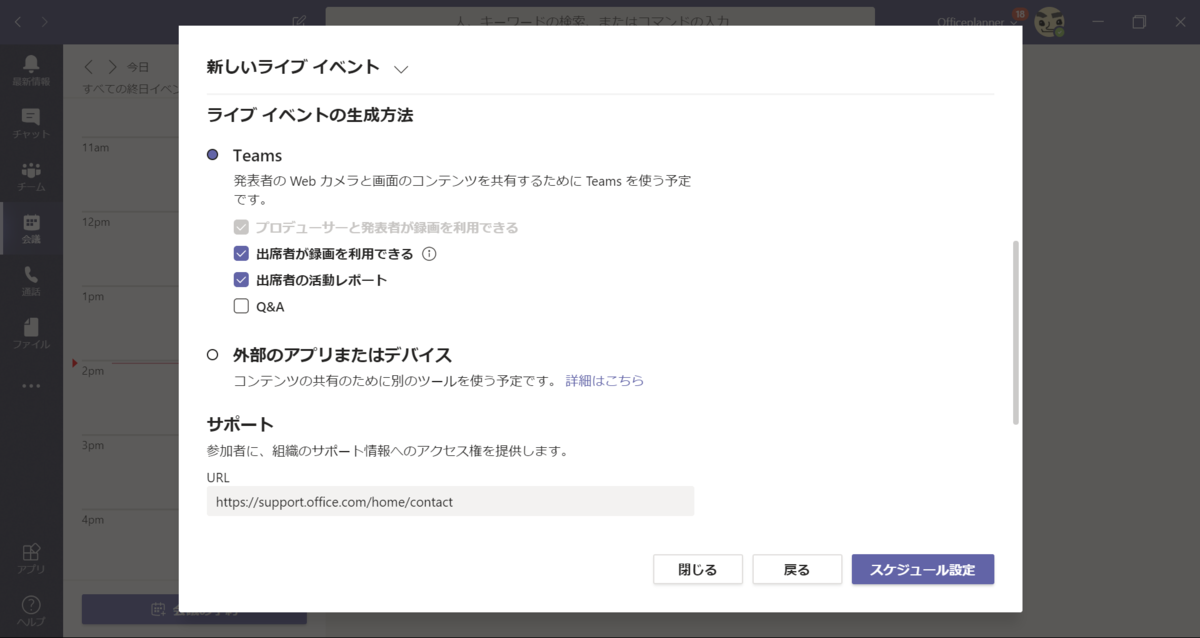
Task: Expand the new live event dropdown chevron
Action: pyautogui.click(x=401, y=69)
